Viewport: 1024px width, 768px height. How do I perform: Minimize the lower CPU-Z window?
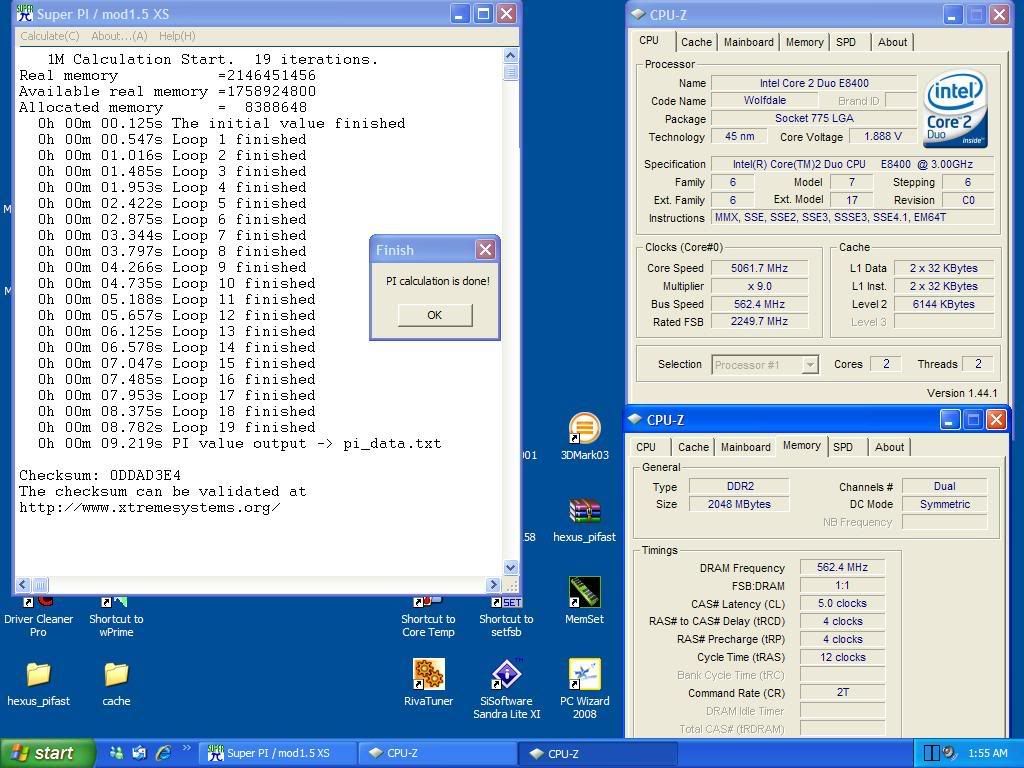point(950,419)
